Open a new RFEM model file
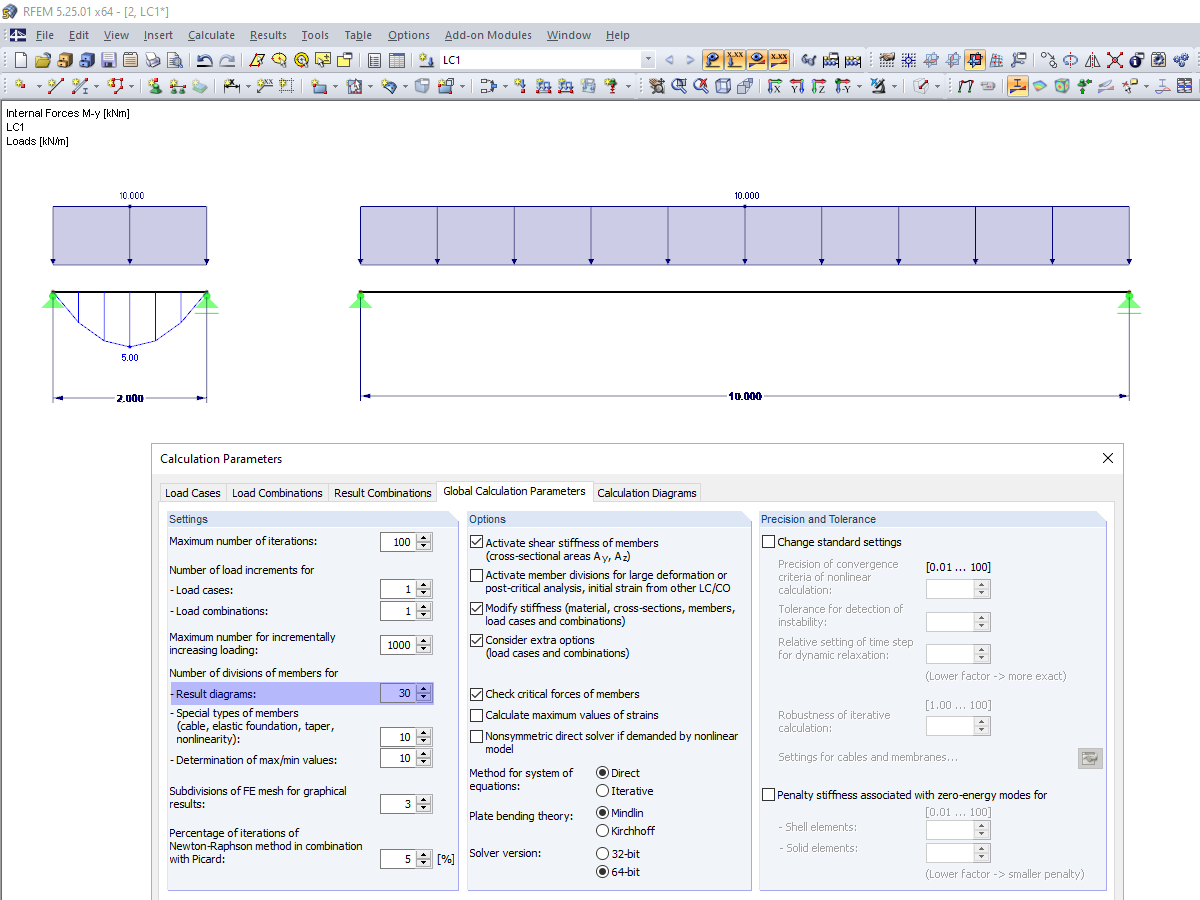Viewport: 1200px width, 900px height. tap(20, 59)
